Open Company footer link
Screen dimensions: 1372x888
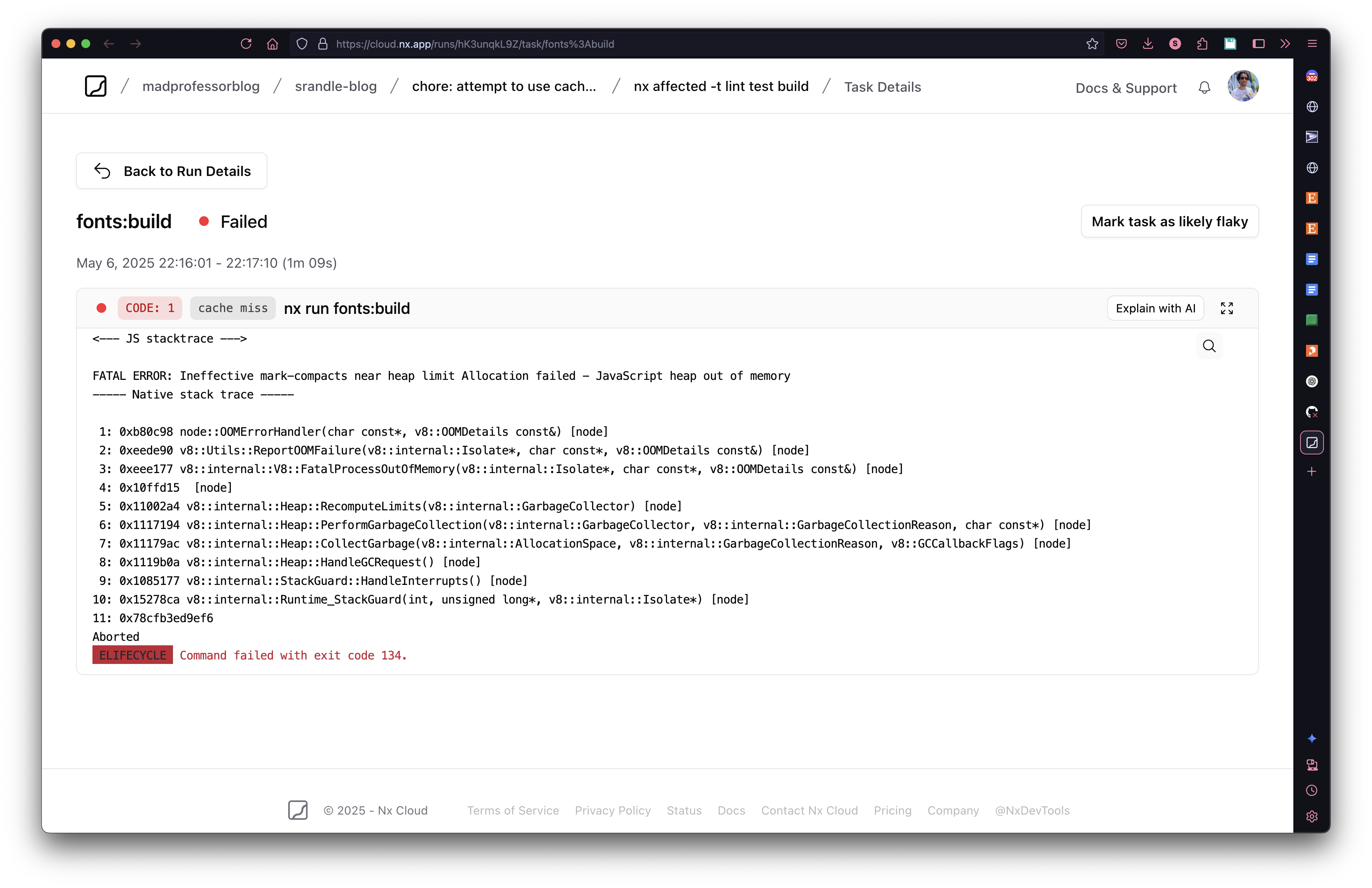(953, 810)
